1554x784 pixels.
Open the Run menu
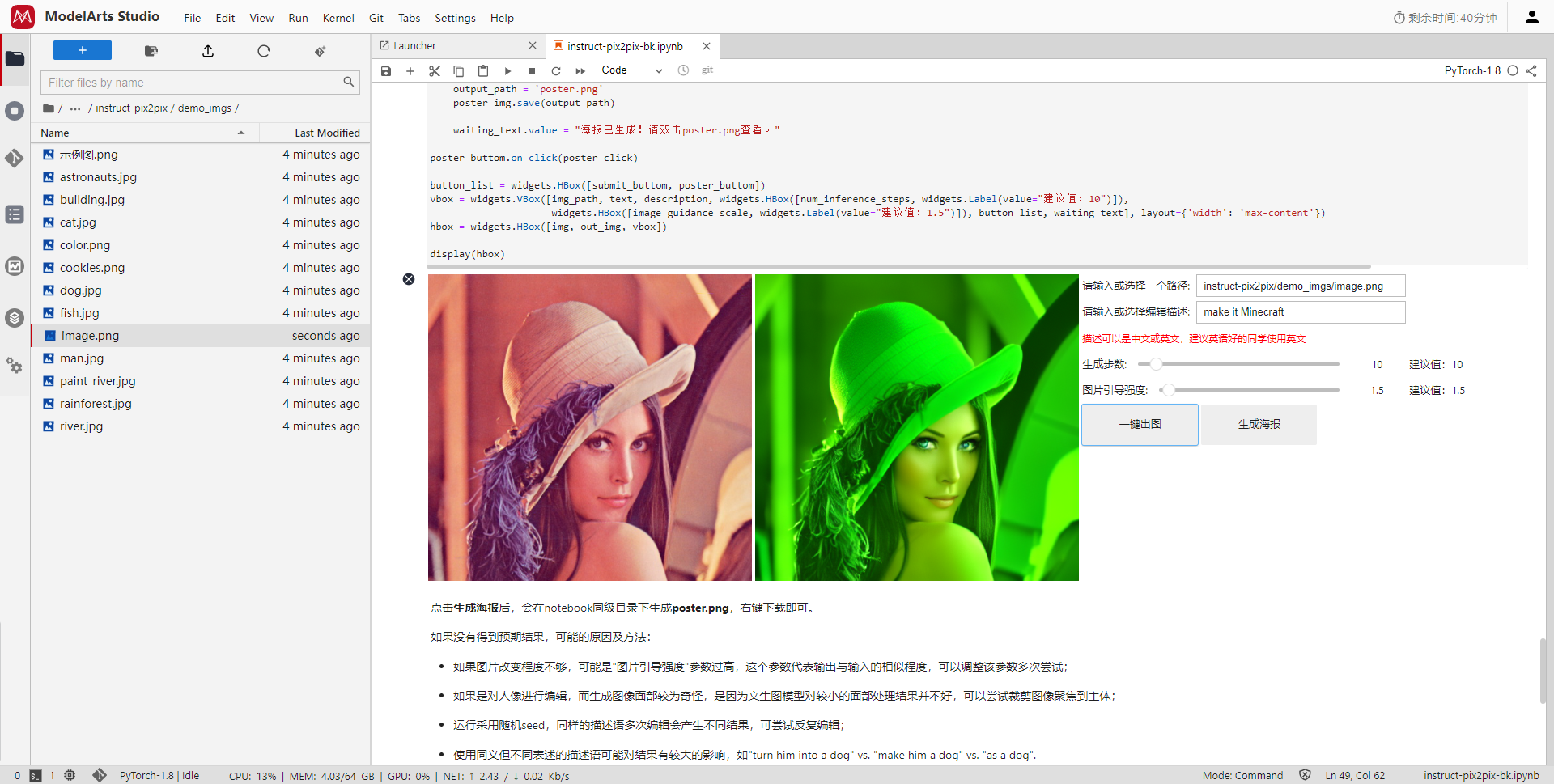[298, 18]
